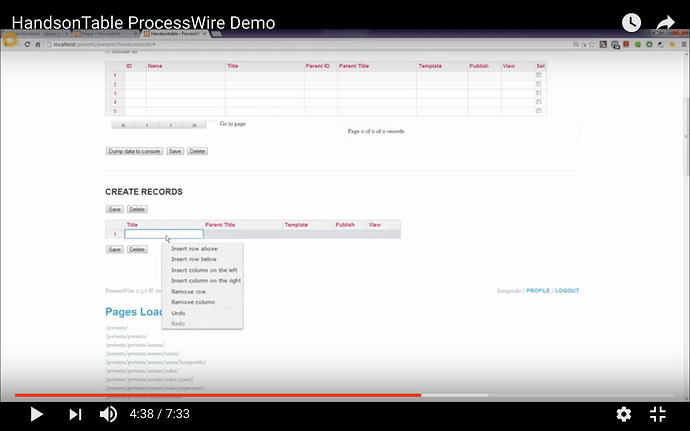
Task: Select the active Title cell in row 1
Action: pyautogui.click(x=164, y=234)
